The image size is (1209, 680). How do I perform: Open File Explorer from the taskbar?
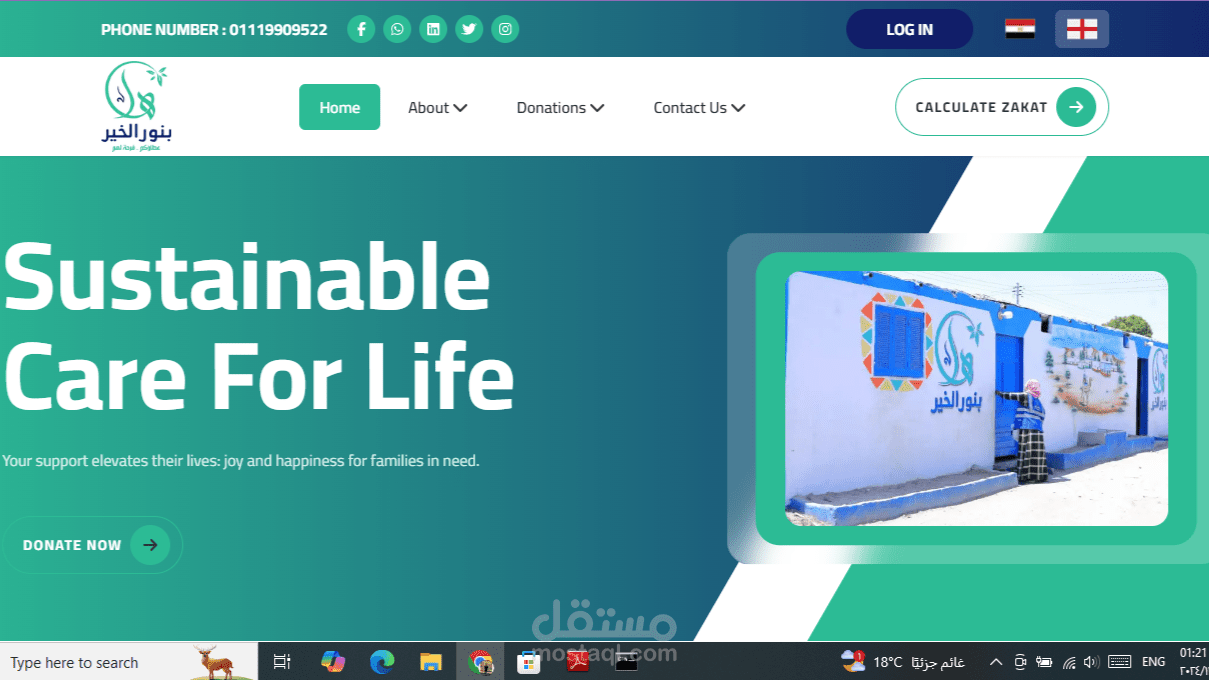point(431,662)
